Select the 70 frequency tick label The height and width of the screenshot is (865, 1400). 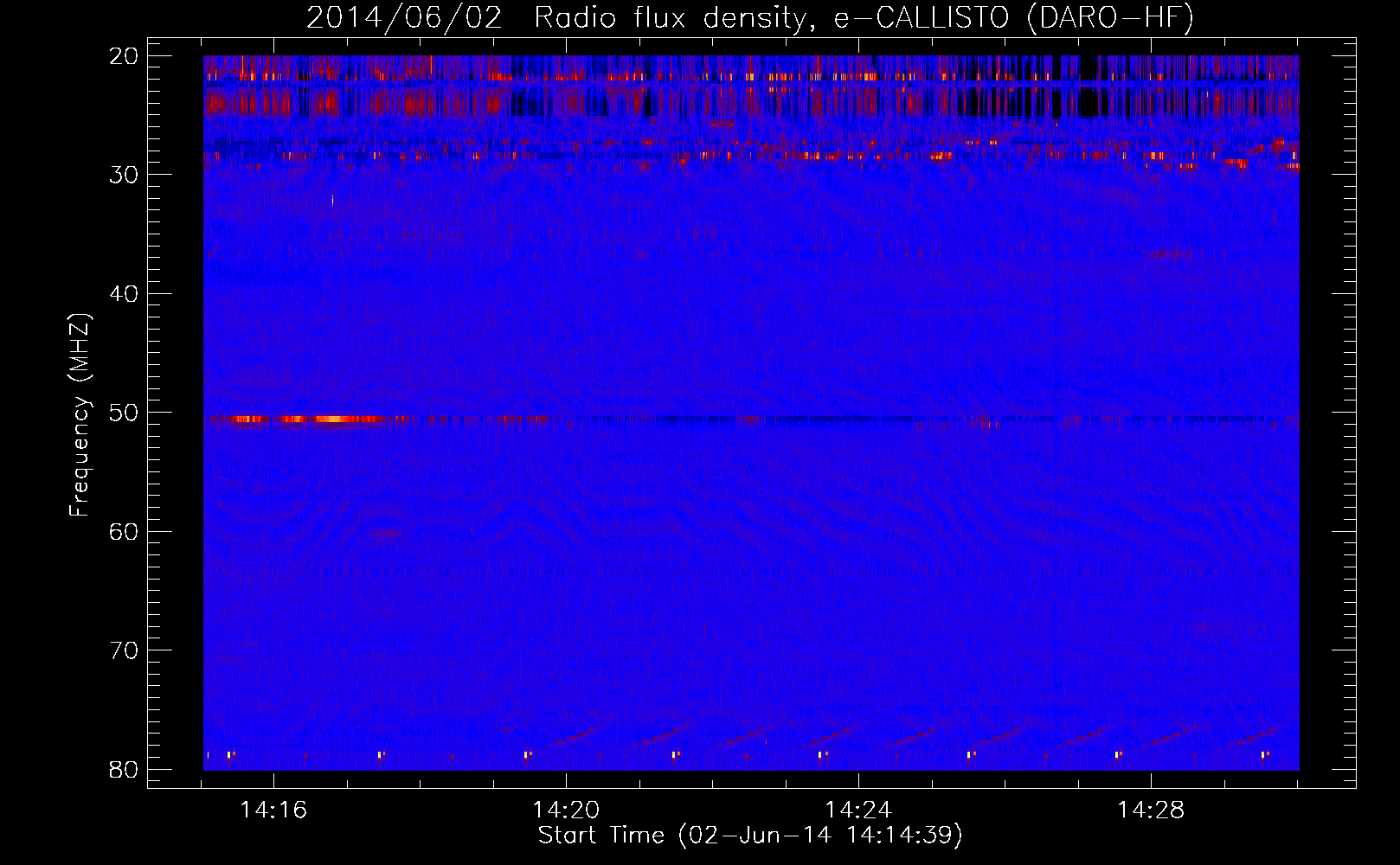point(124,650)
